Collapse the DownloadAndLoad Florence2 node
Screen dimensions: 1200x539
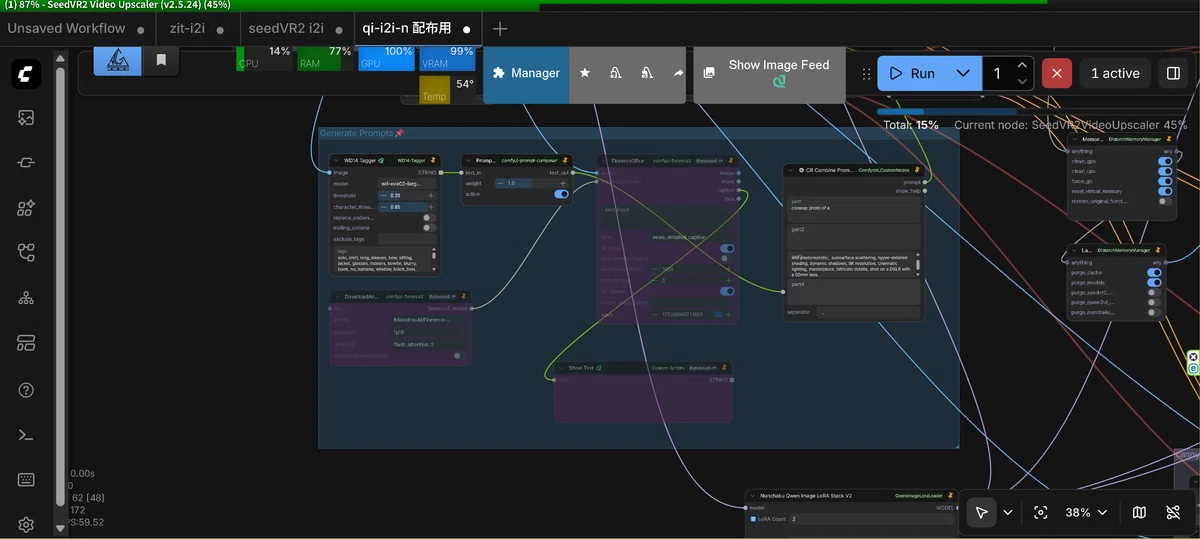[338, 297]
